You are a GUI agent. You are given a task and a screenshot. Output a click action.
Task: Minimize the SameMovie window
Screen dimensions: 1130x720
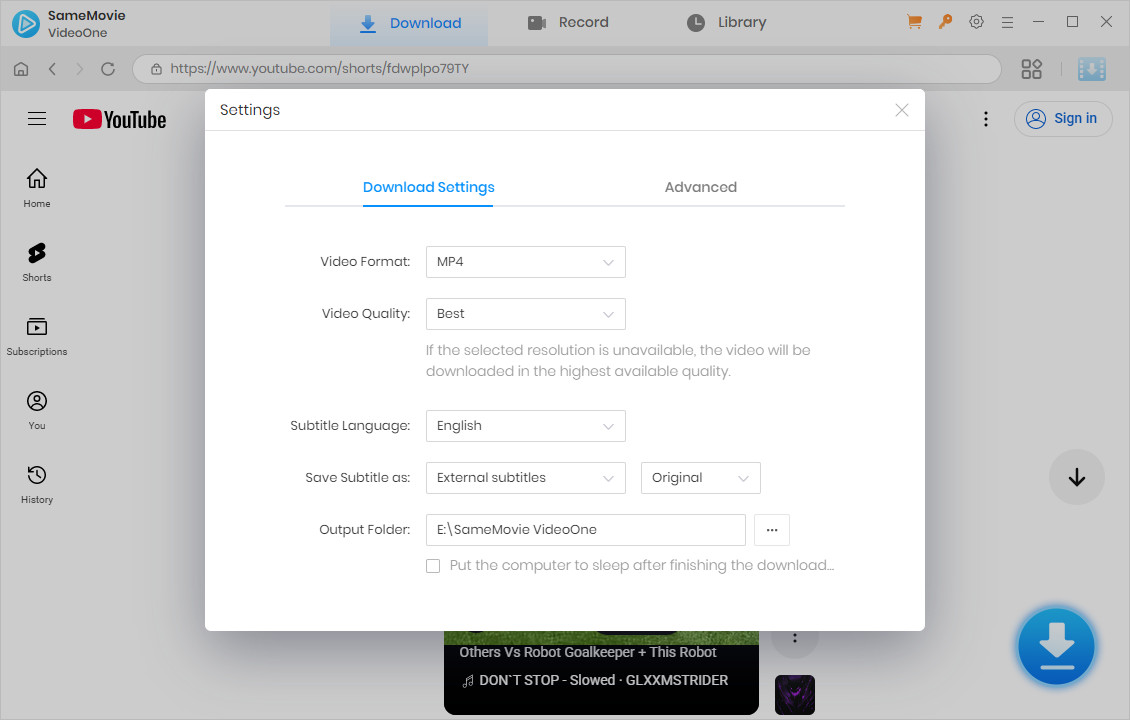coord(1038,22)
